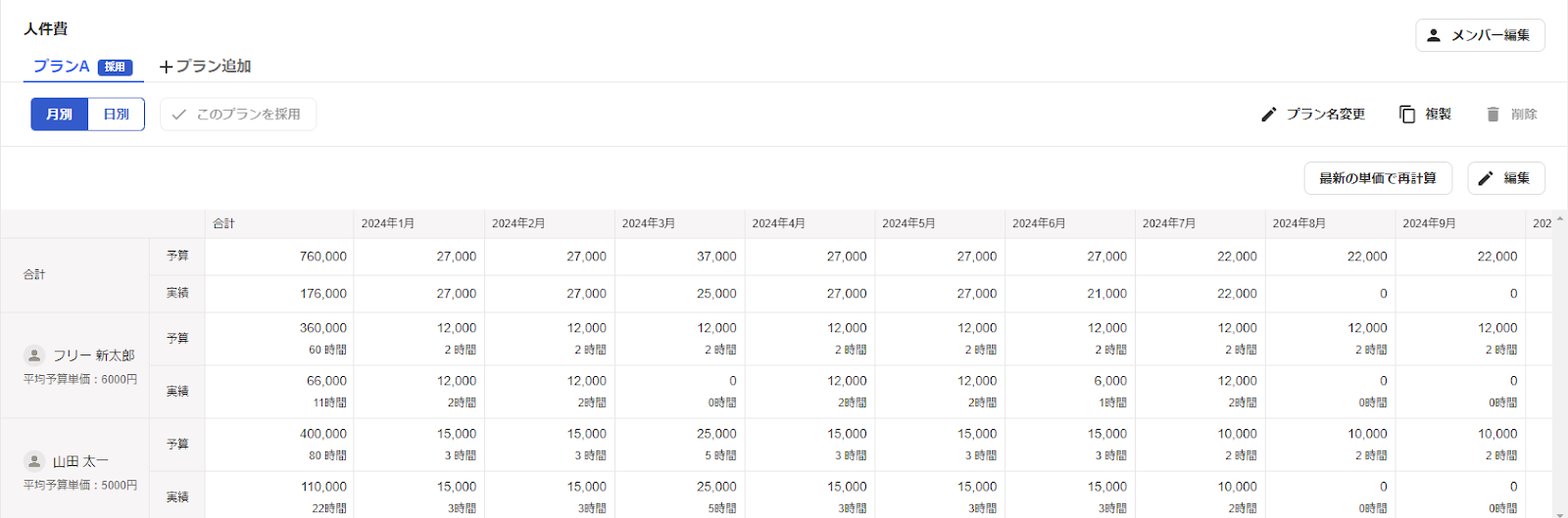
Task: Click the copy icon for 複製
Action: [1407, 115]
